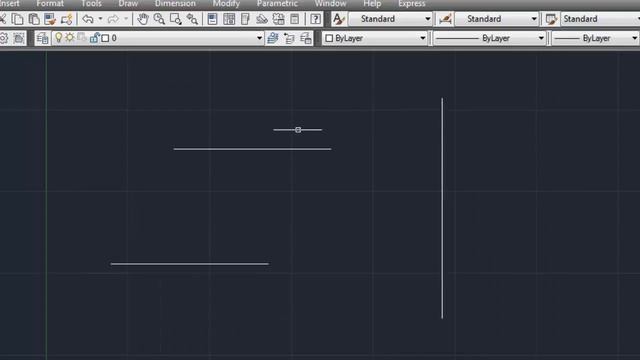Undo the last action
Screen dimensions: 640x360
(x=88, y=19)
